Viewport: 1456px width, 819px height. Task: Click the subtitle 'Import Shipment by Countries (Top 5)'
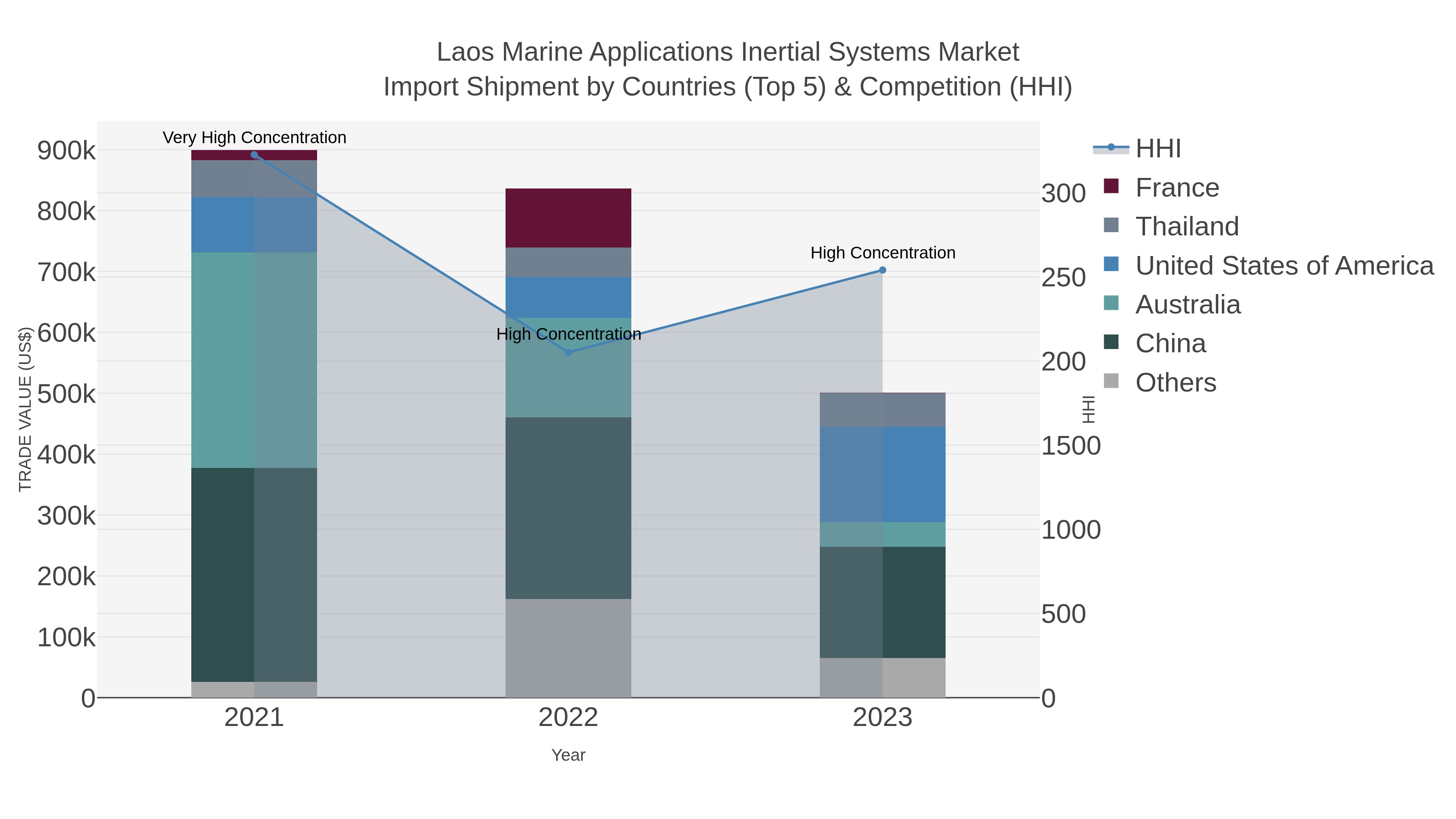point(605,87)
